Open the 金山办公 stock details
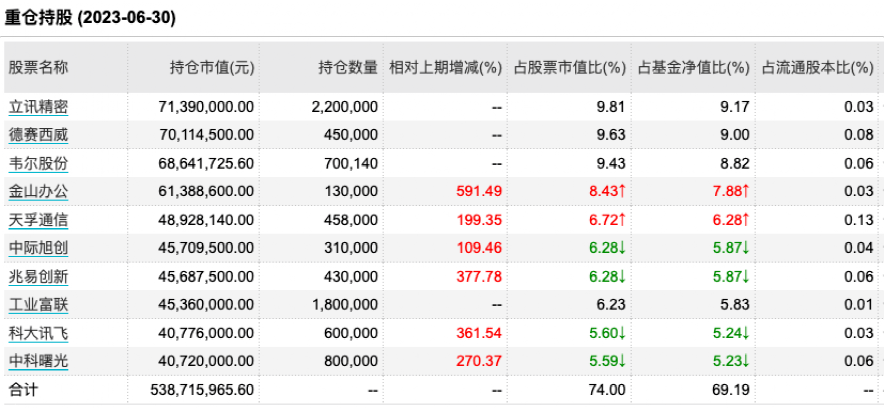The width and height of the screenshot is (884, 409). [x=38, y=191]
